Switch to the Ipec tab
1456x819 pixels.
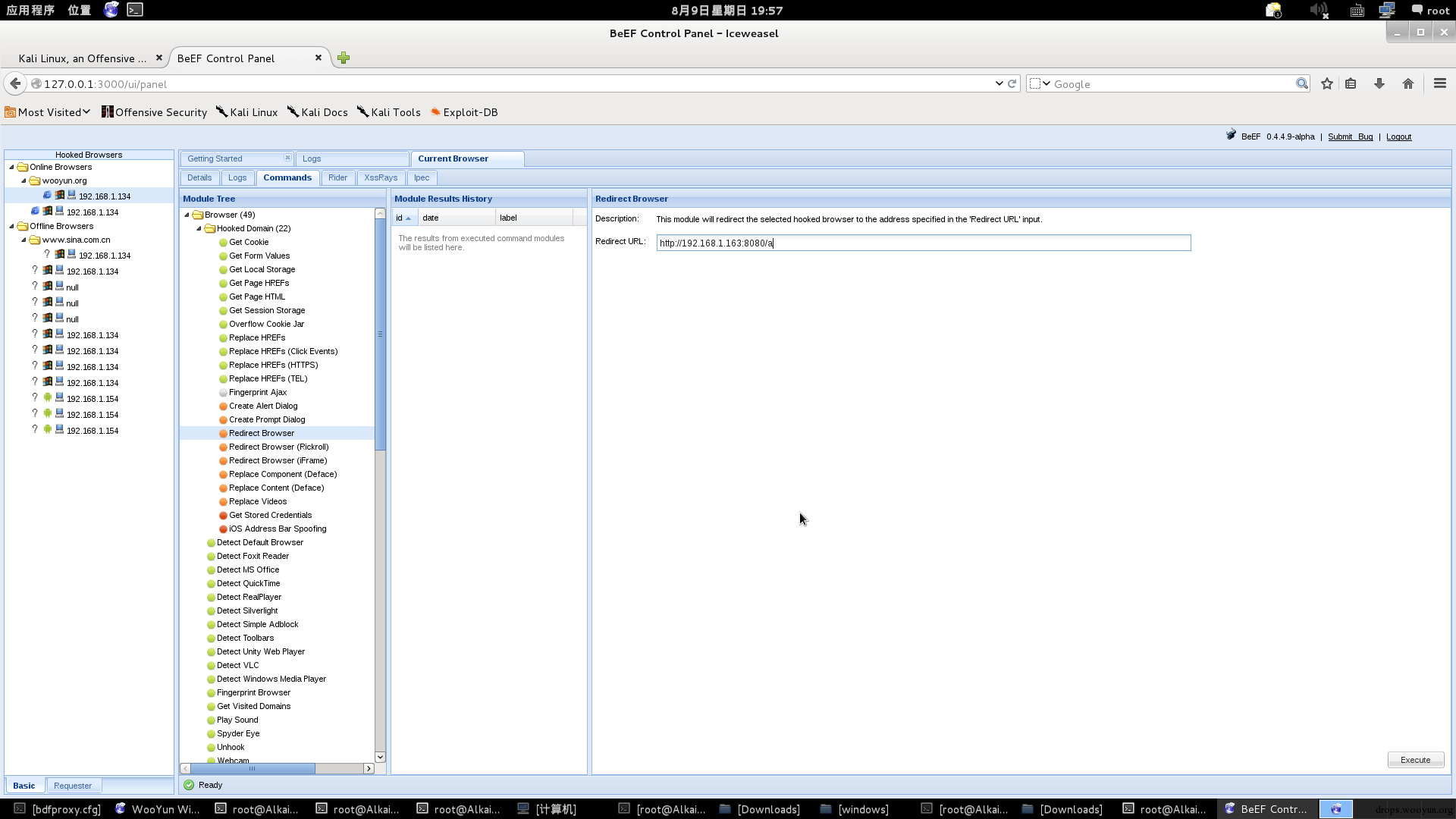point(422,177)
